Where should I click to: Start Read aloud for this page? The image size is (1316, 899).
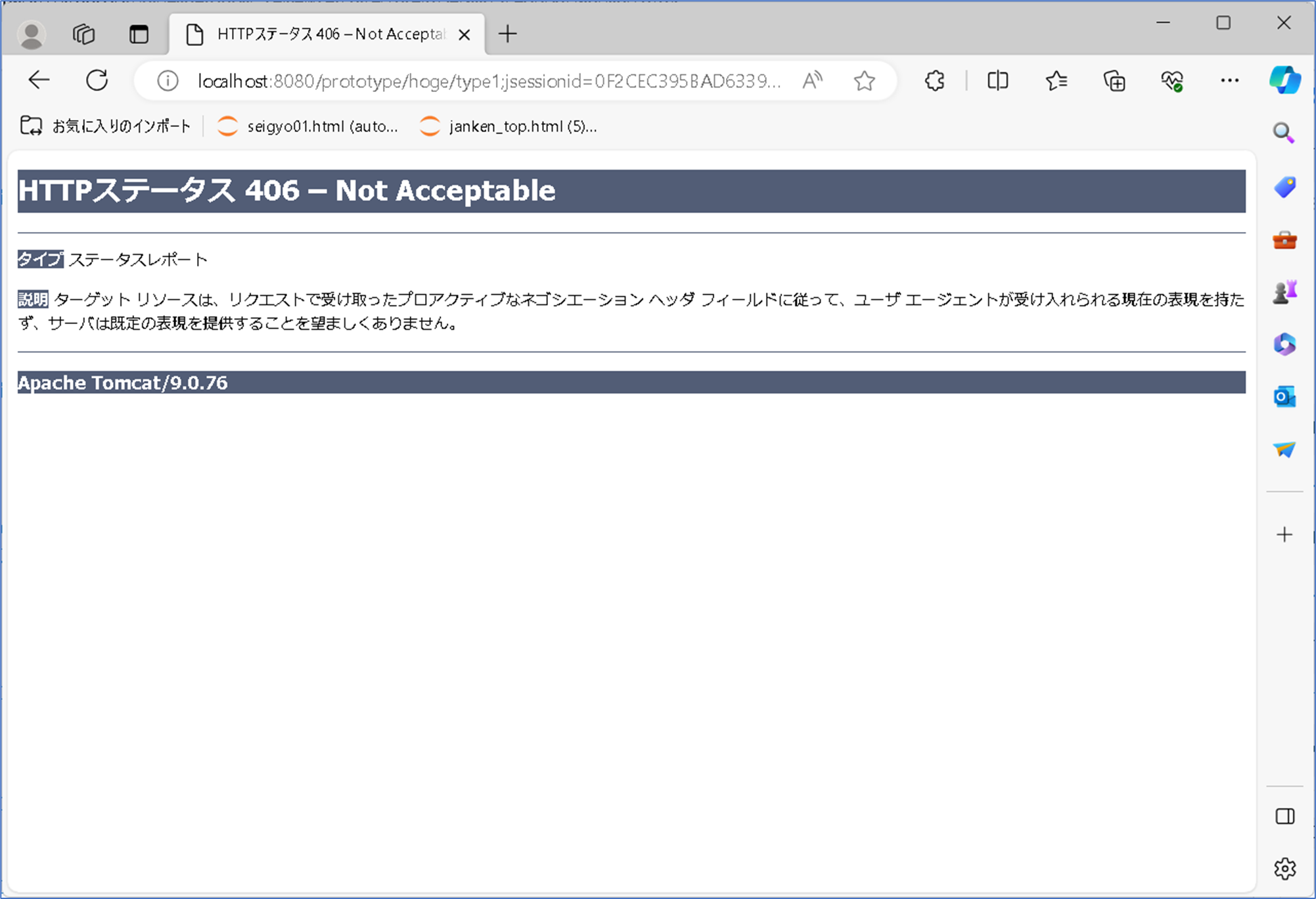point(813,81)
